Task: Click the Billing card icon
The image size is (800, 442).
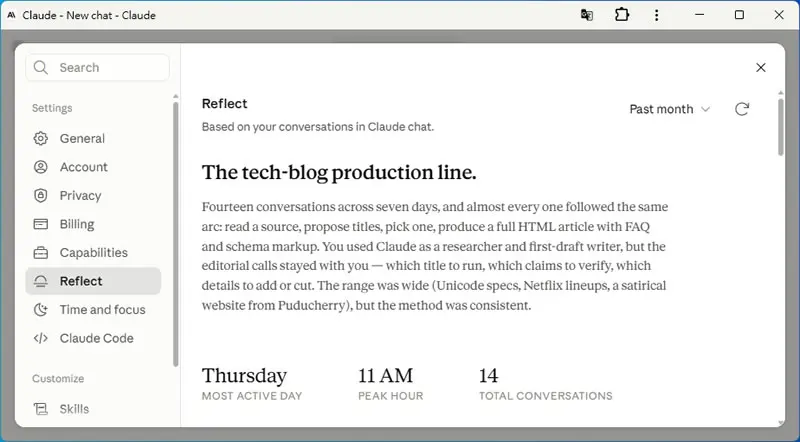Action: click(x=40, y=224)
